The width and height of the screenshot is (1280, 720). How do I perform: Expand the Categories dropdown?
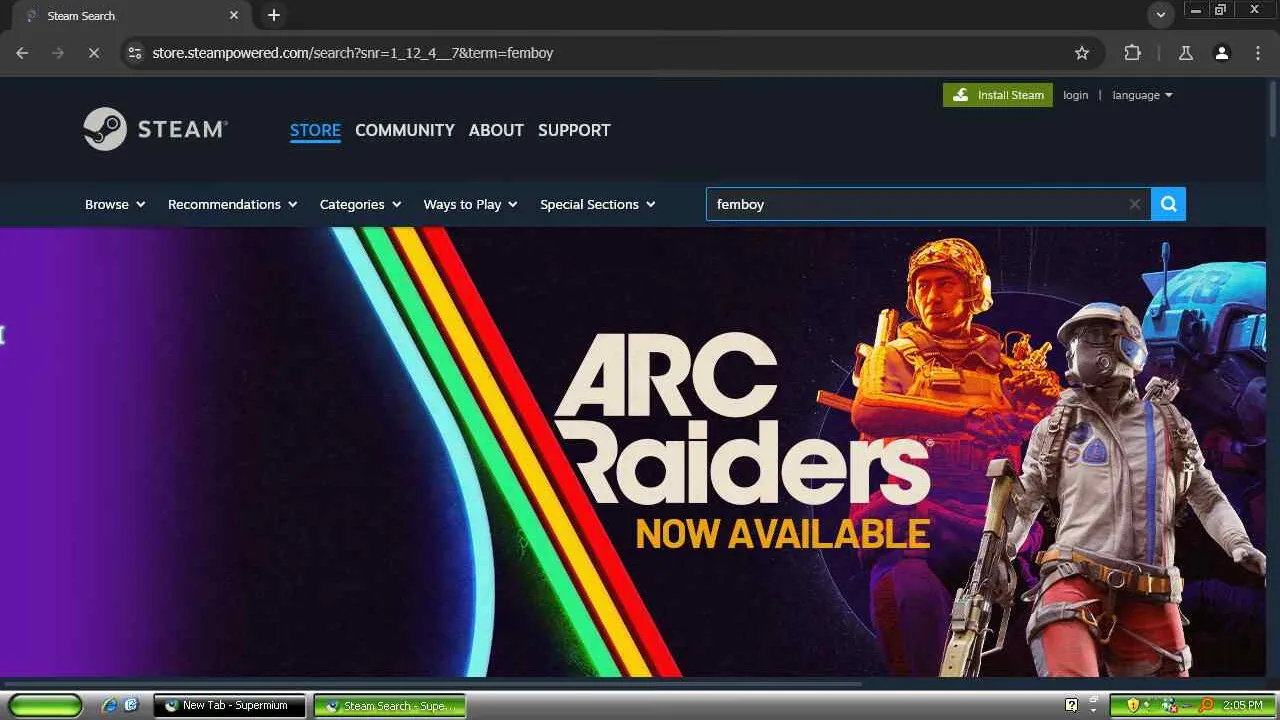[360, 204]
